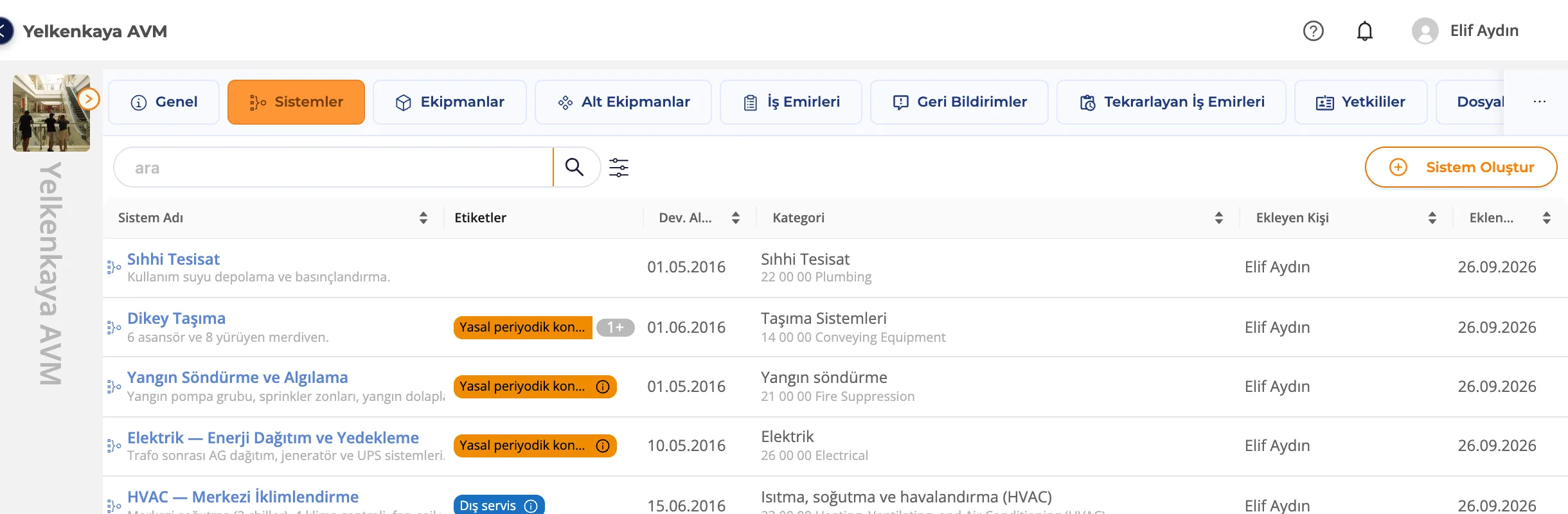
Task: Open Elektrik — Enerji Dağıtım ve Yedekleme link
Action: (x=273, y=438)
